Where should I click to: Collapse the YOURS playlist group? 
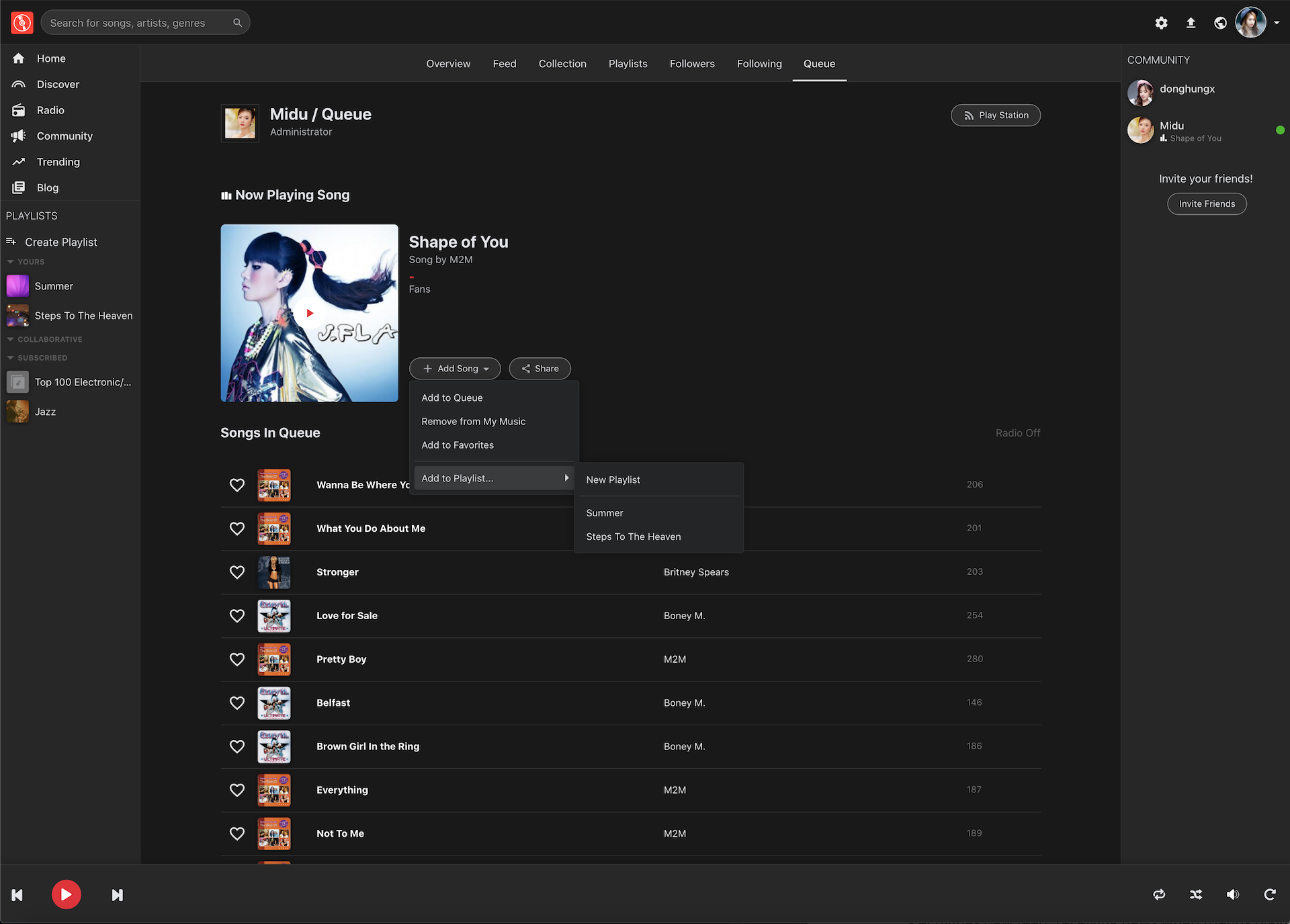pyautogui.click(x=10, y=261)
